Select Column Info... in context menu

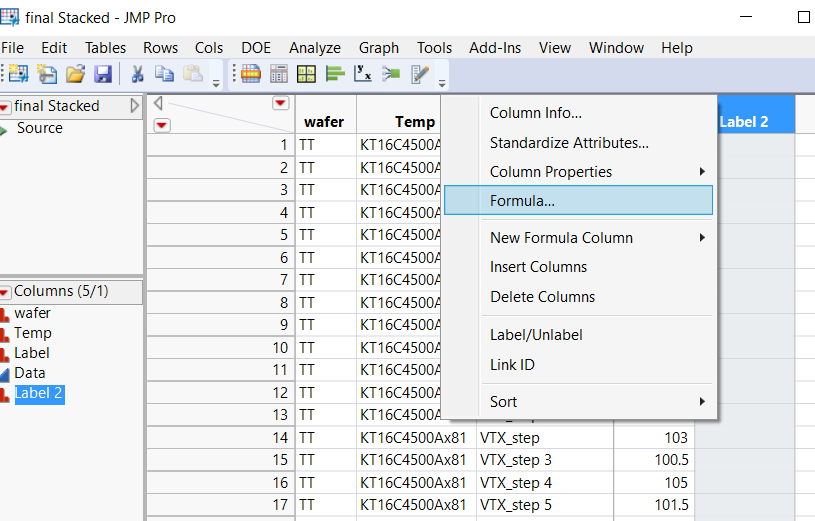pyautogui.click(x=535, y=113)
